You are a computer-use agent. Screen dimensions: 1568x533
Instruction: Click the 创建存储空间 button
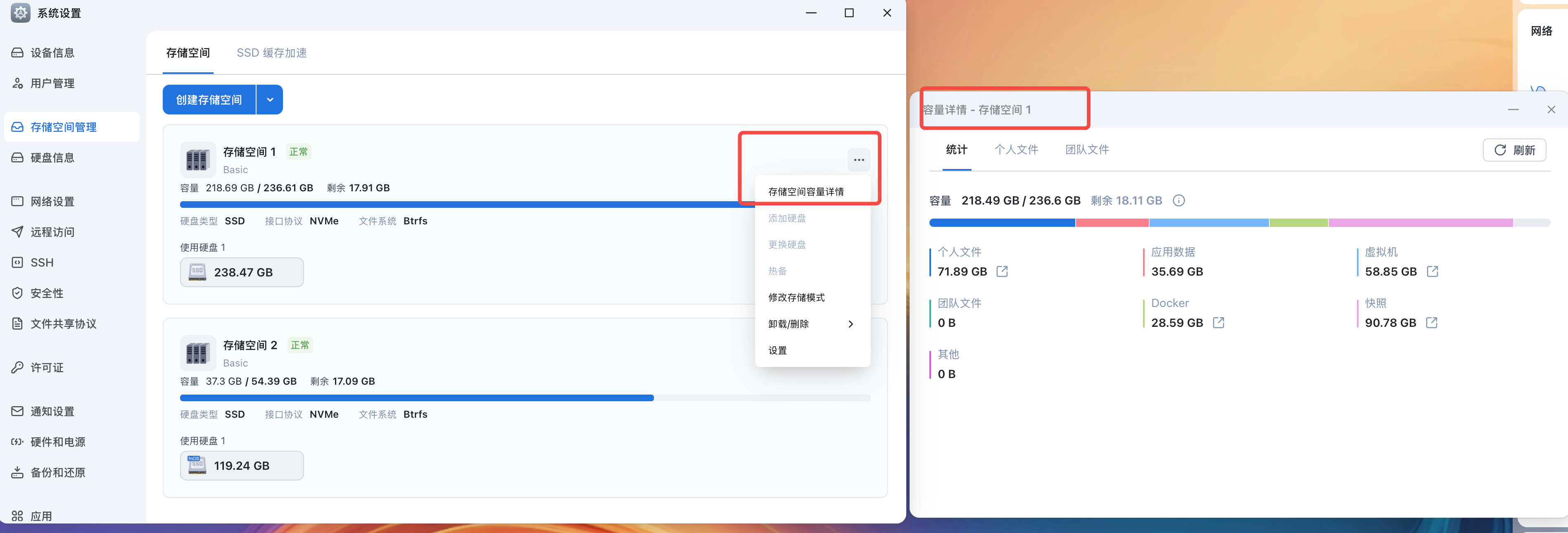tap(209, 100)
